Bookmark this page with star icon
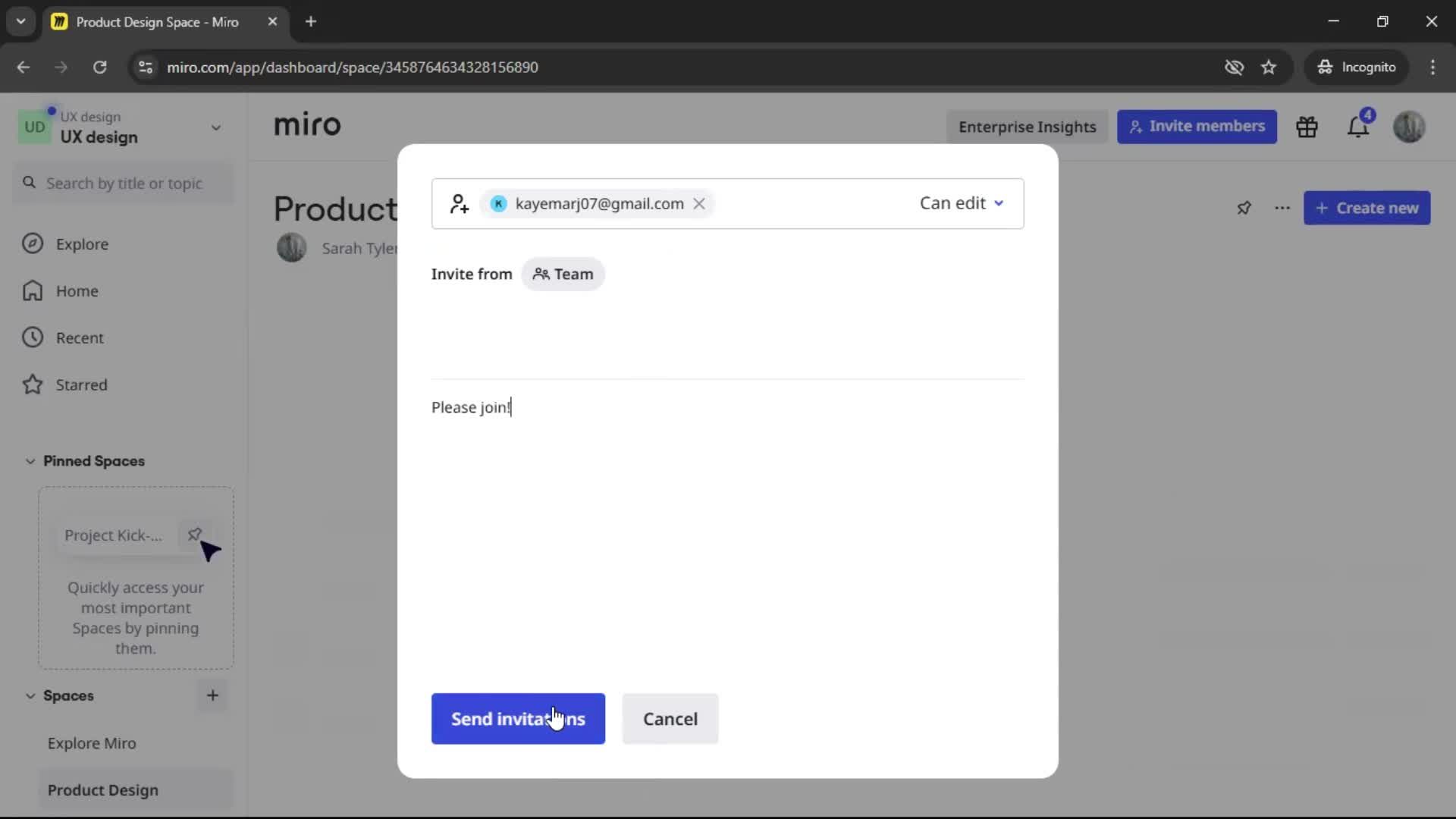 pyautogui.click(x=1269, y=67)
